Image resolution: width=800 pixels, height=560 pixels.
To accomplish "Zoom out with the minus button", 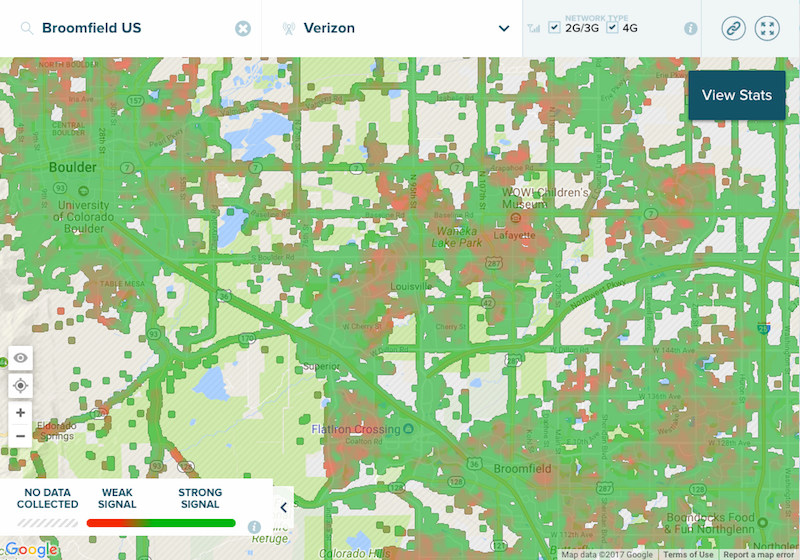I will tap(20, 436).
